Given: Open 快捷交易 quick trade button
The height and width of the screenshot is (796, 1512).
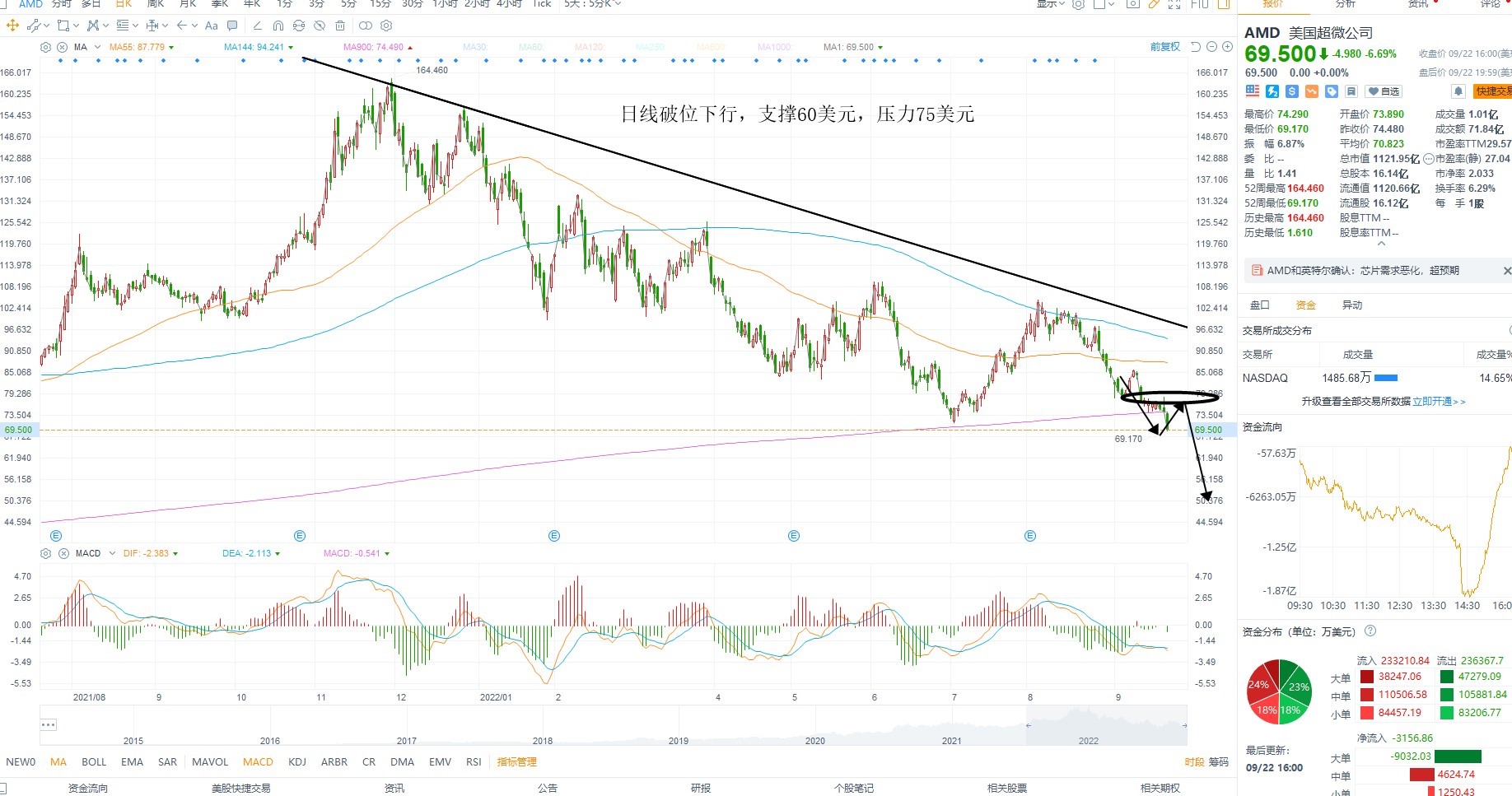Looking at the screenshot, I should 1492,91.
